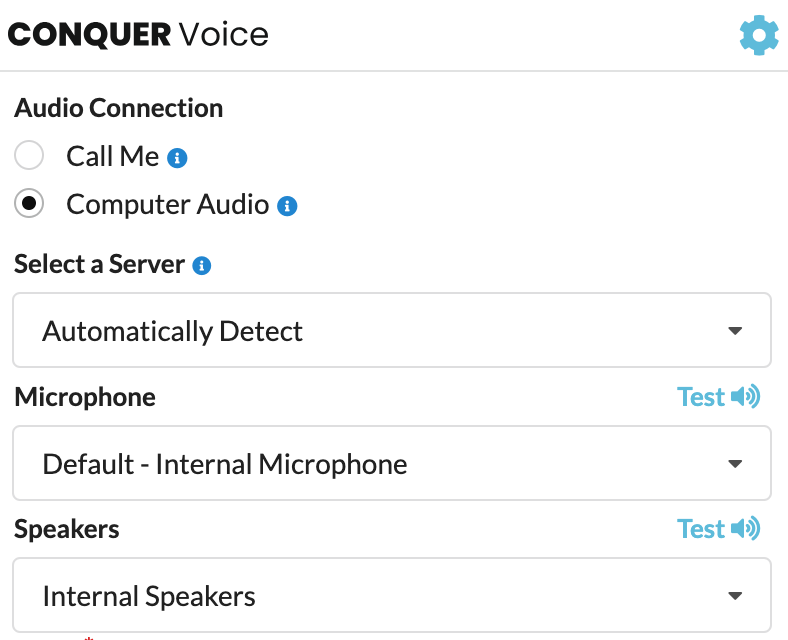
Task: Click the caret arrow in the Microphone dropdown
Action: point(735,463)
